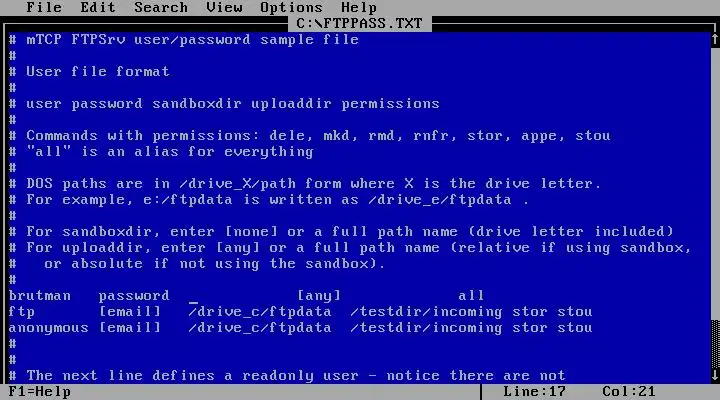Open the Edit menu

[x=98, y=7]
